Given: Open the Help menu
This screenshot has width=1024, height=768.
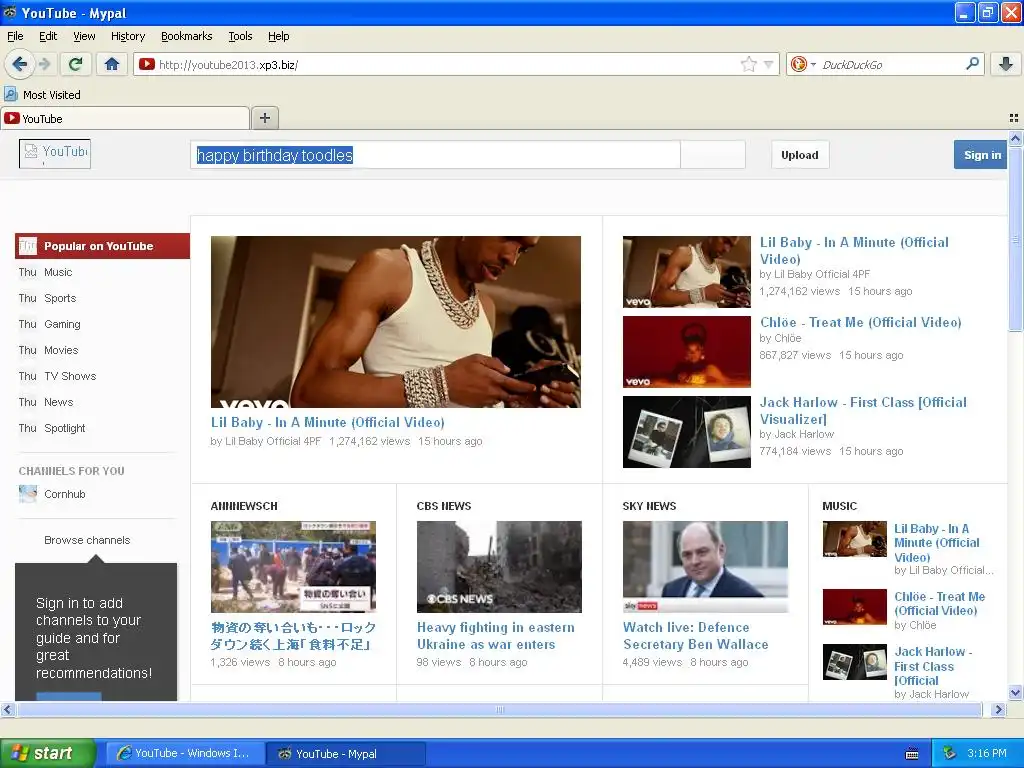Looking at the screenshot, I should point(279,36).
